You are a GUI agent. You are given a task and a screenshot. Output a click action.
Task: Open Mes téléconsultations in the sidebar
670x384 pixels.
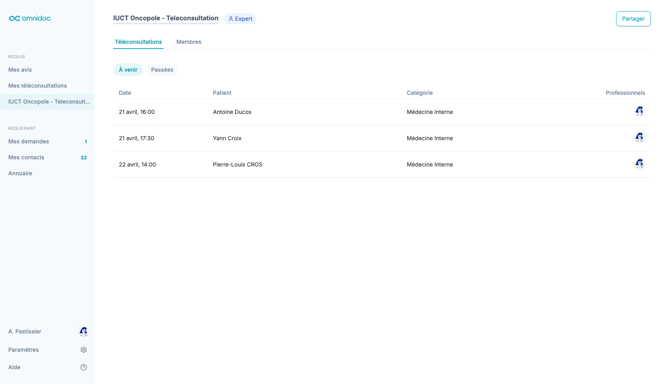(x=38, y=85)
